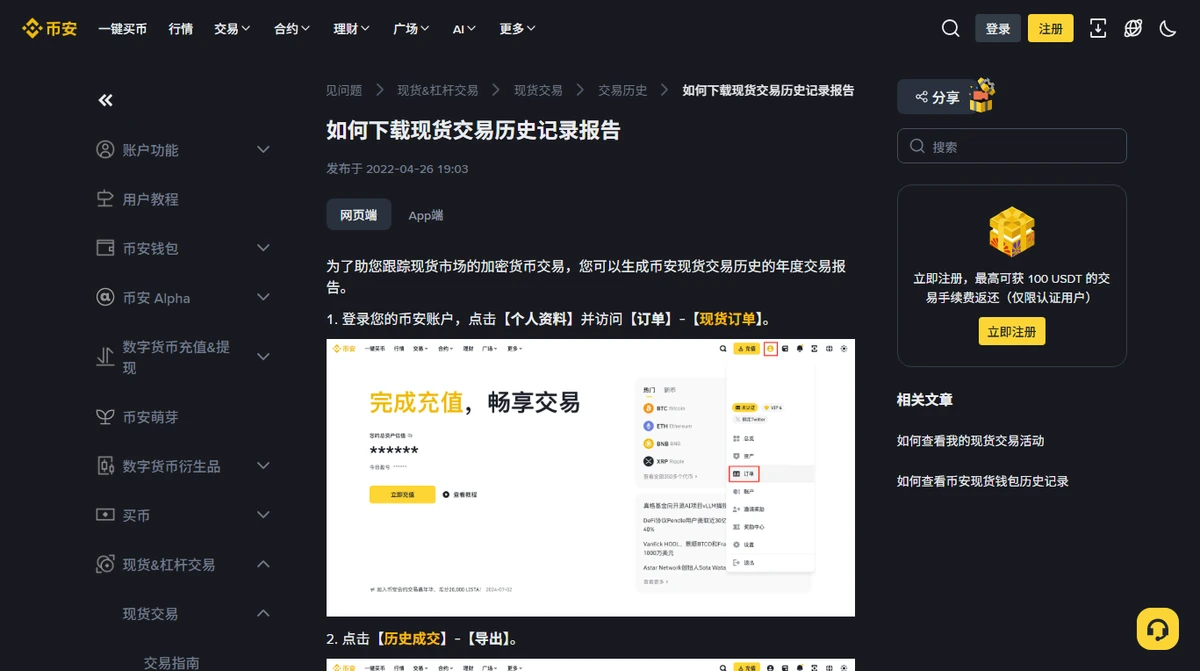The image size is (1200, 671).
Task: Expand the 账户功能 chevron
Action: (263, 149)
